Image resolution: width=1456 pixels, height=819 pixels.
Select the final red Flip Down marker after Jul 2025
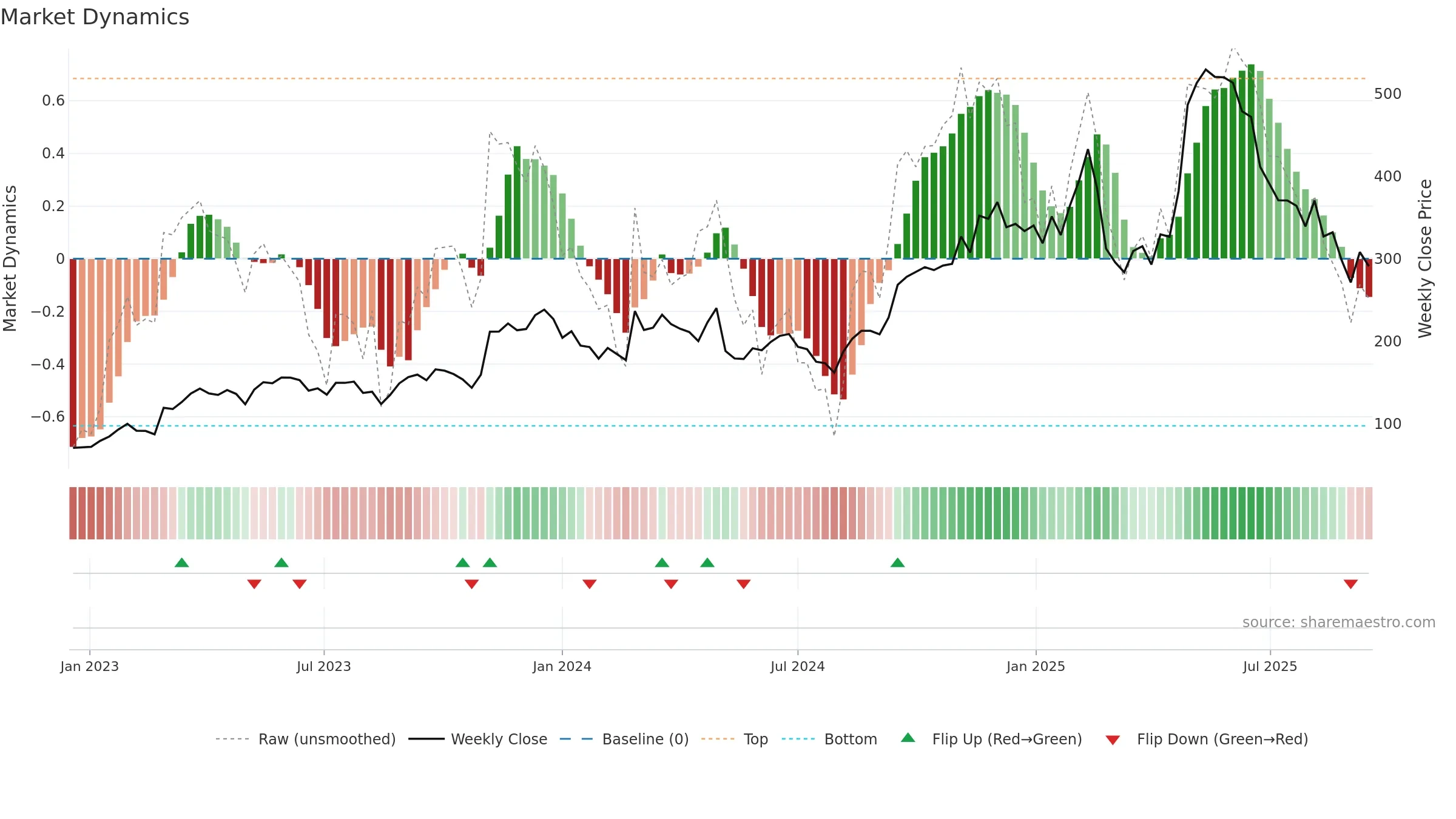(1350, 584)
